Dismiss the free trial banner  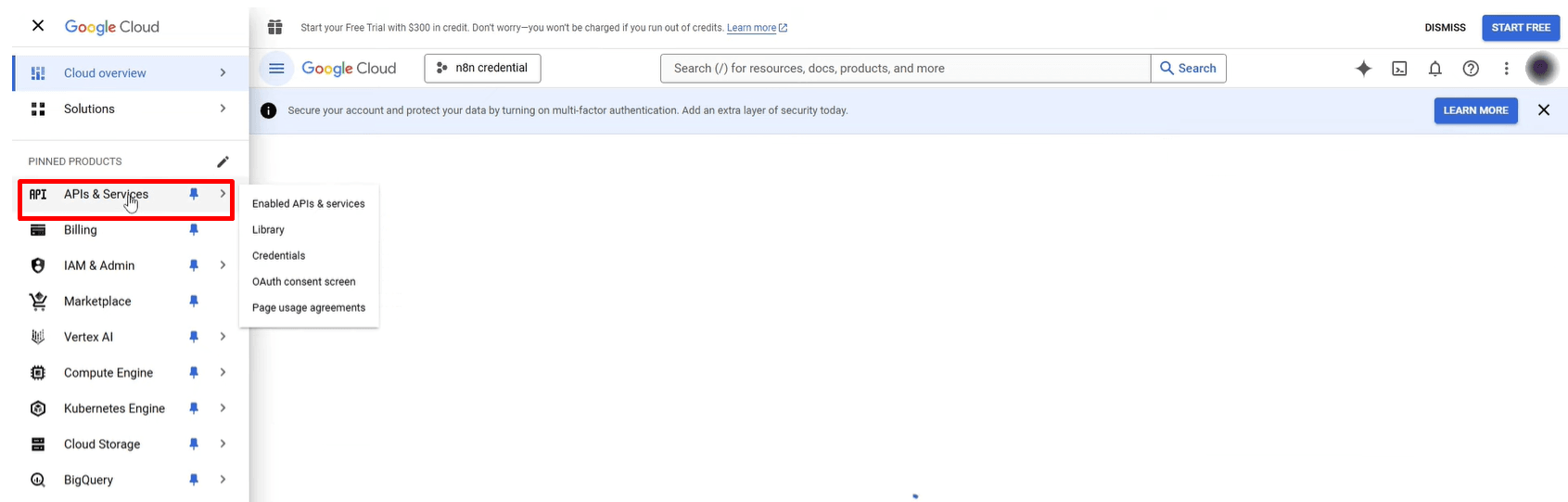(x=1445, y=28)
